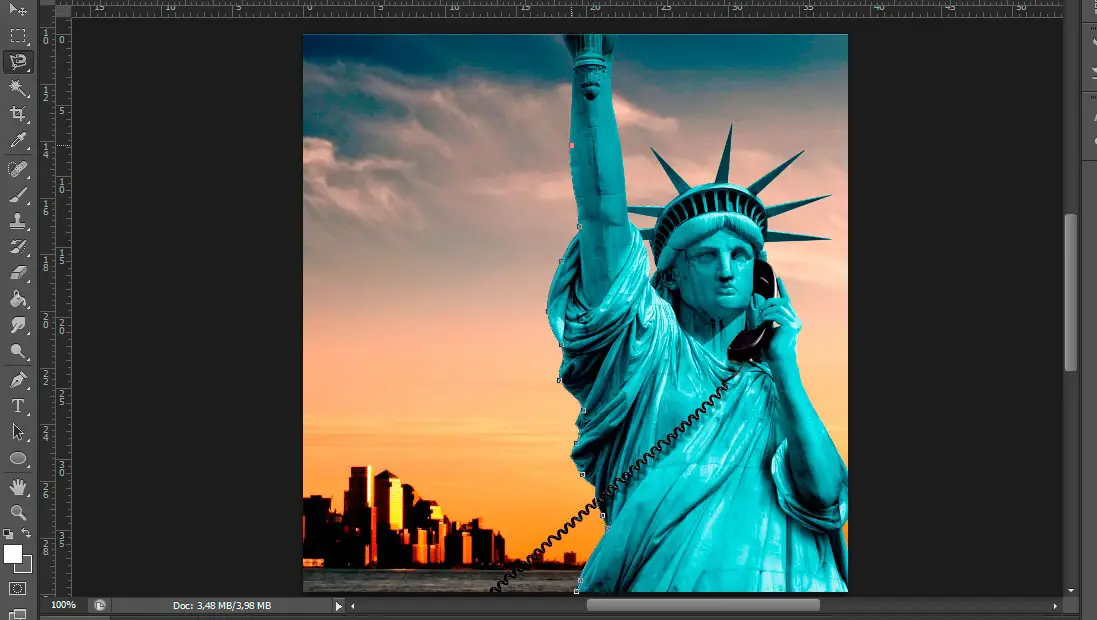Select the Pen tool

click(x=18, y=380)
